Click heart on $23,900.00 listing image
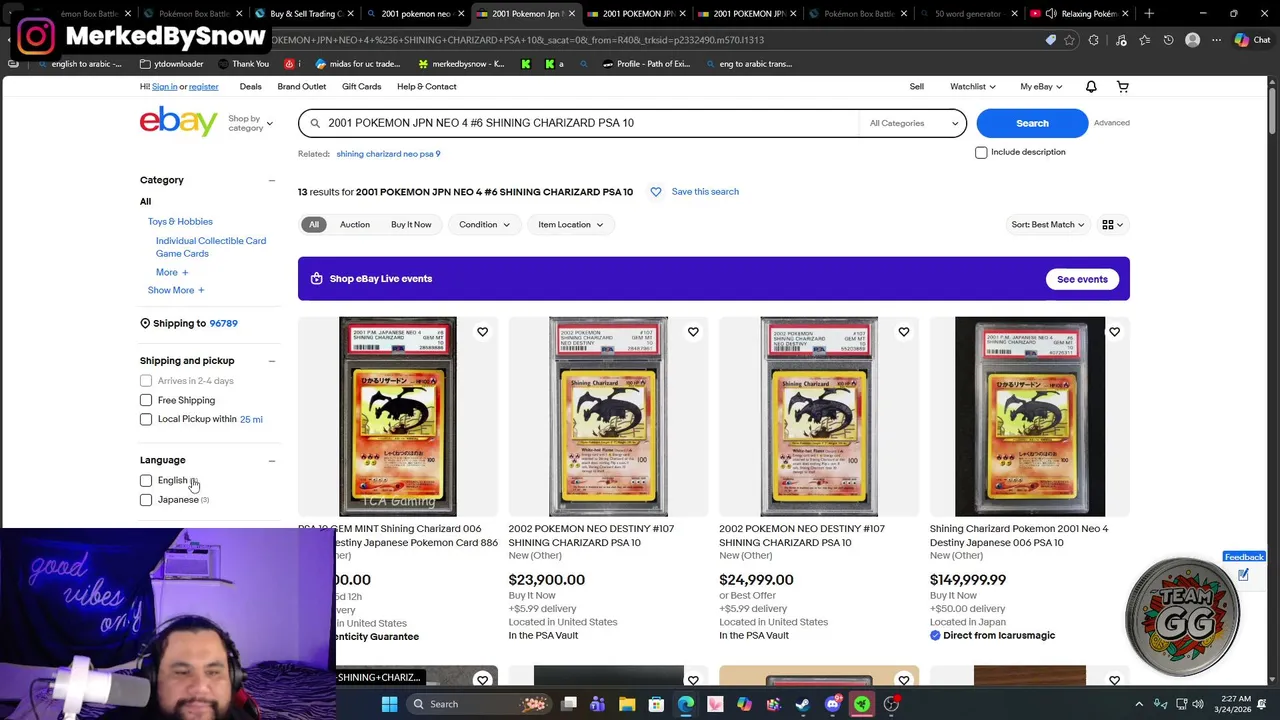1280x720 pixels. (693, 332)
